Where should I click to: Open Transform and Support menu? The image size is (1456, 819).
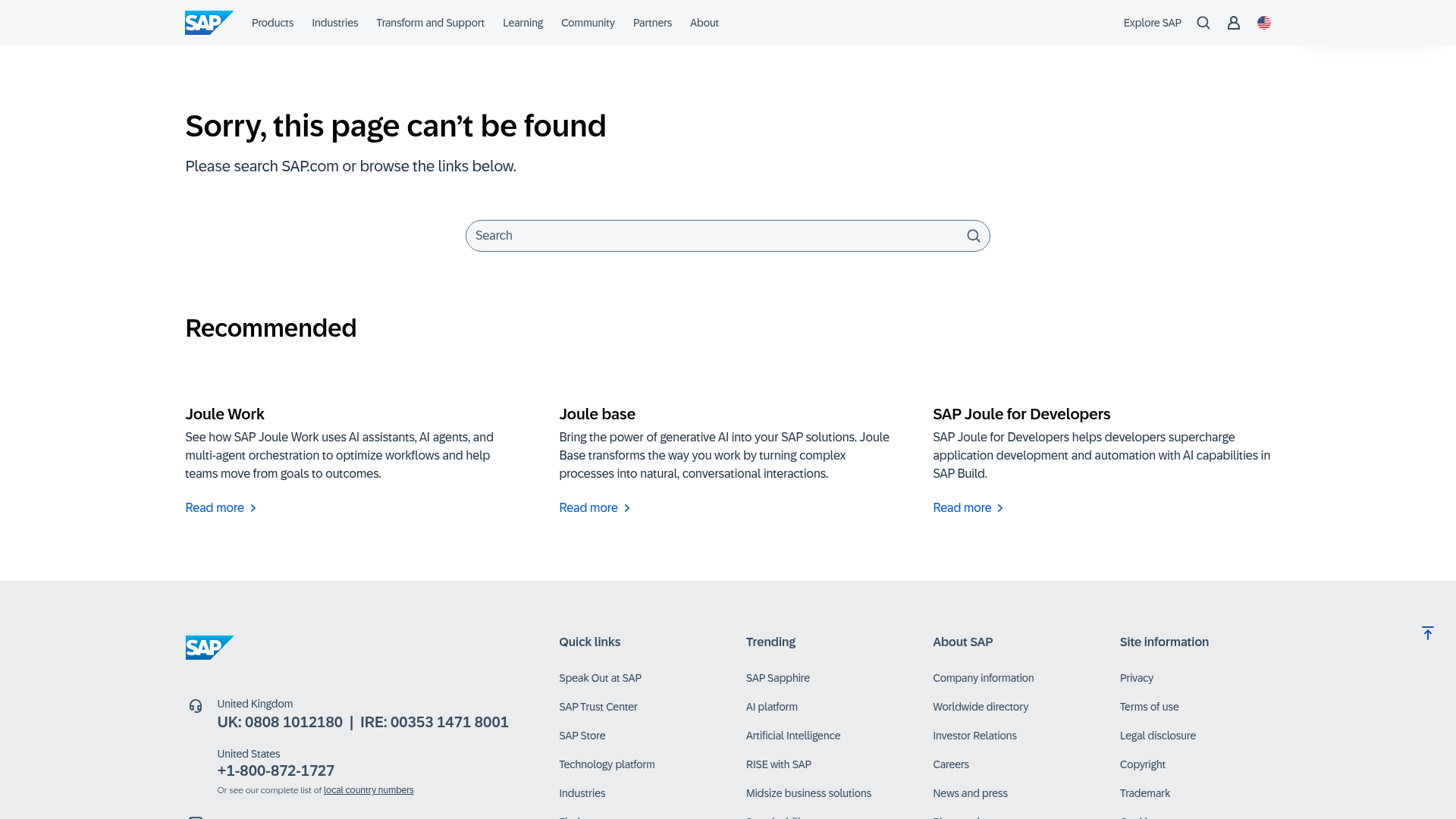point(430,23)
